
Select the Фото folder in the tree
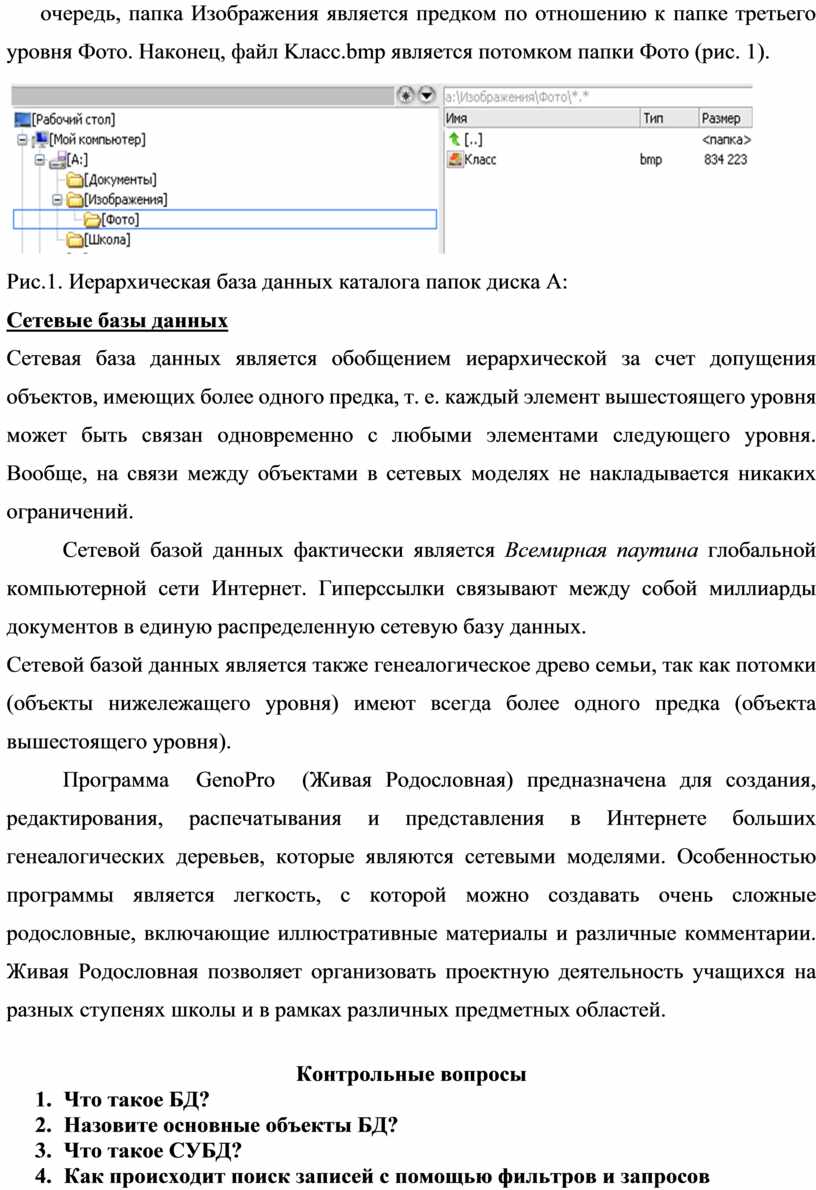coord(111,220)
